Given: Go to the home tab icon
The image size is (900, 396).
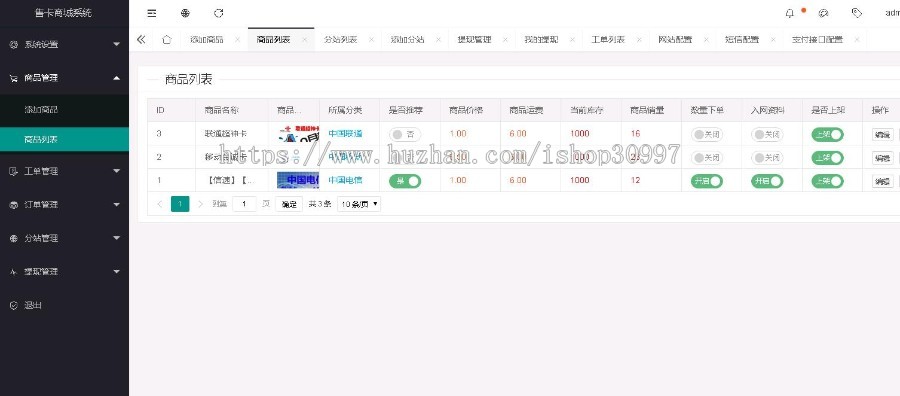Looking at the screenshot, I should tap(166, 40).
